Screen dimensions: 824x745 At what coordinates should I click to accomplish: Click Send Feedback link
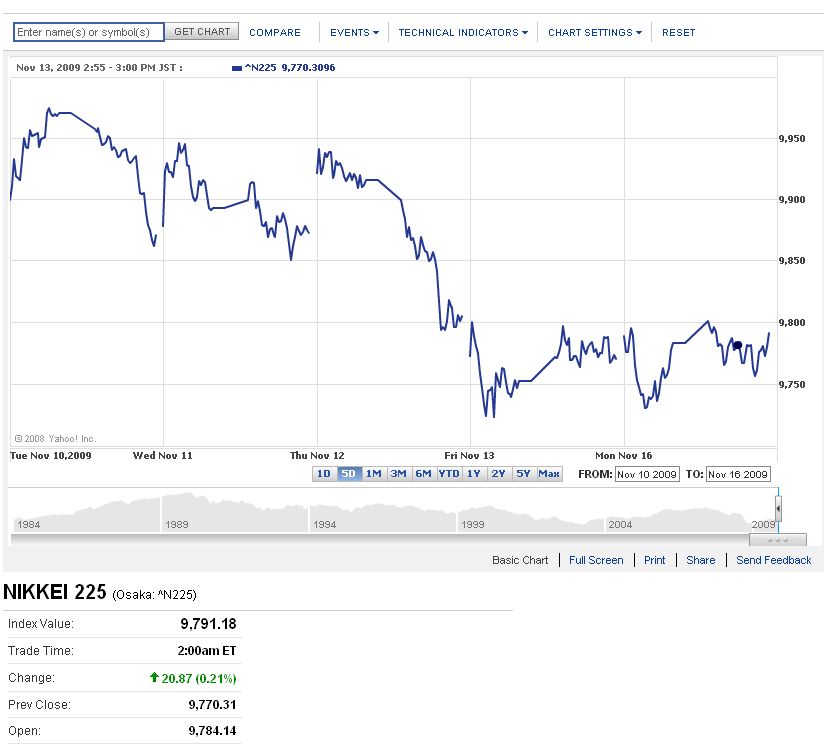(774, 561)
